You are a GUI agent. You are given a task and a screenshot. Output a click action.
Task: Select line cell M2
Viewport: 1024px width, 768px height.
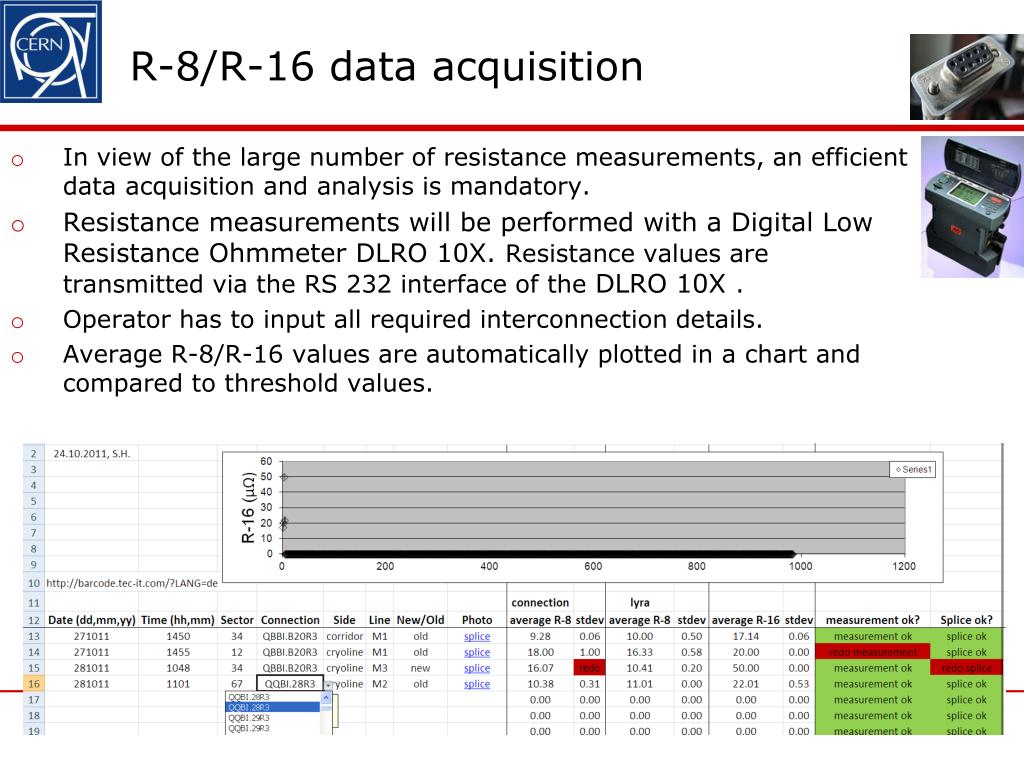pos(379,684)
